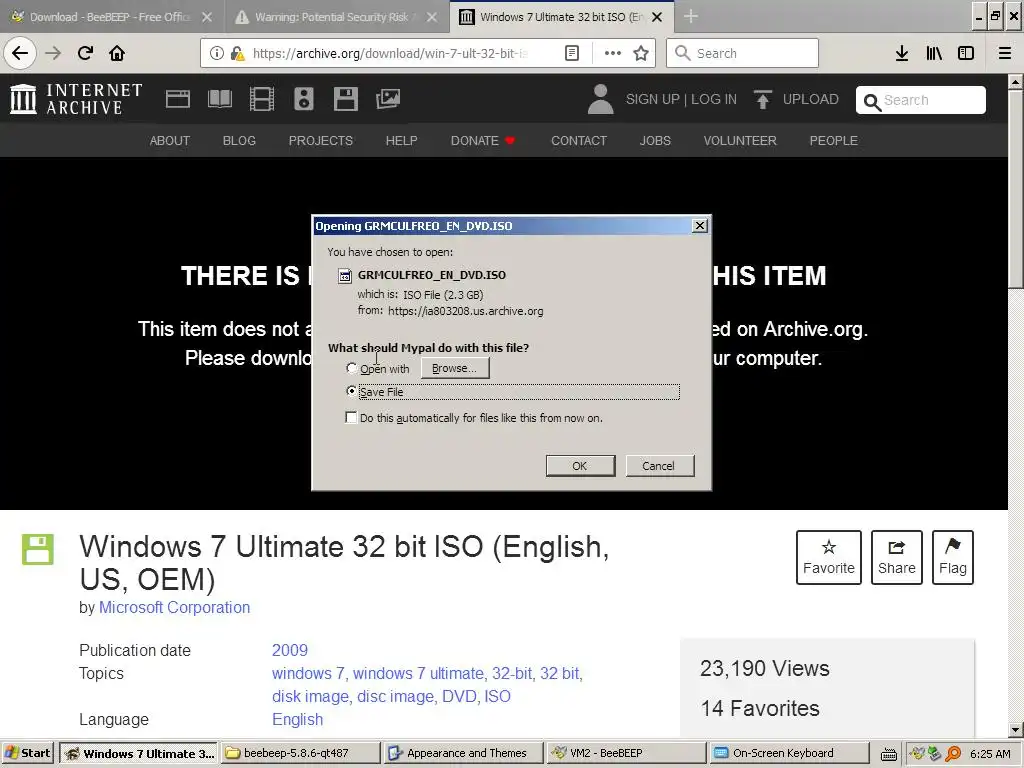
Task: Click the Share button
Action: point(897,557)
